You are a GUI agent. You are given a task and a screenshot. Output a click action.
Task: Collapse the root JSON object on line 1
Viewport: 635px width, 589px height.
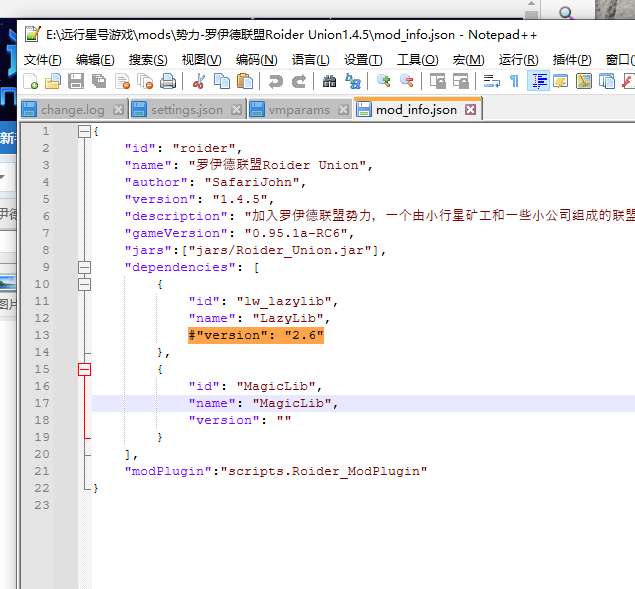(x=84, y=132)
